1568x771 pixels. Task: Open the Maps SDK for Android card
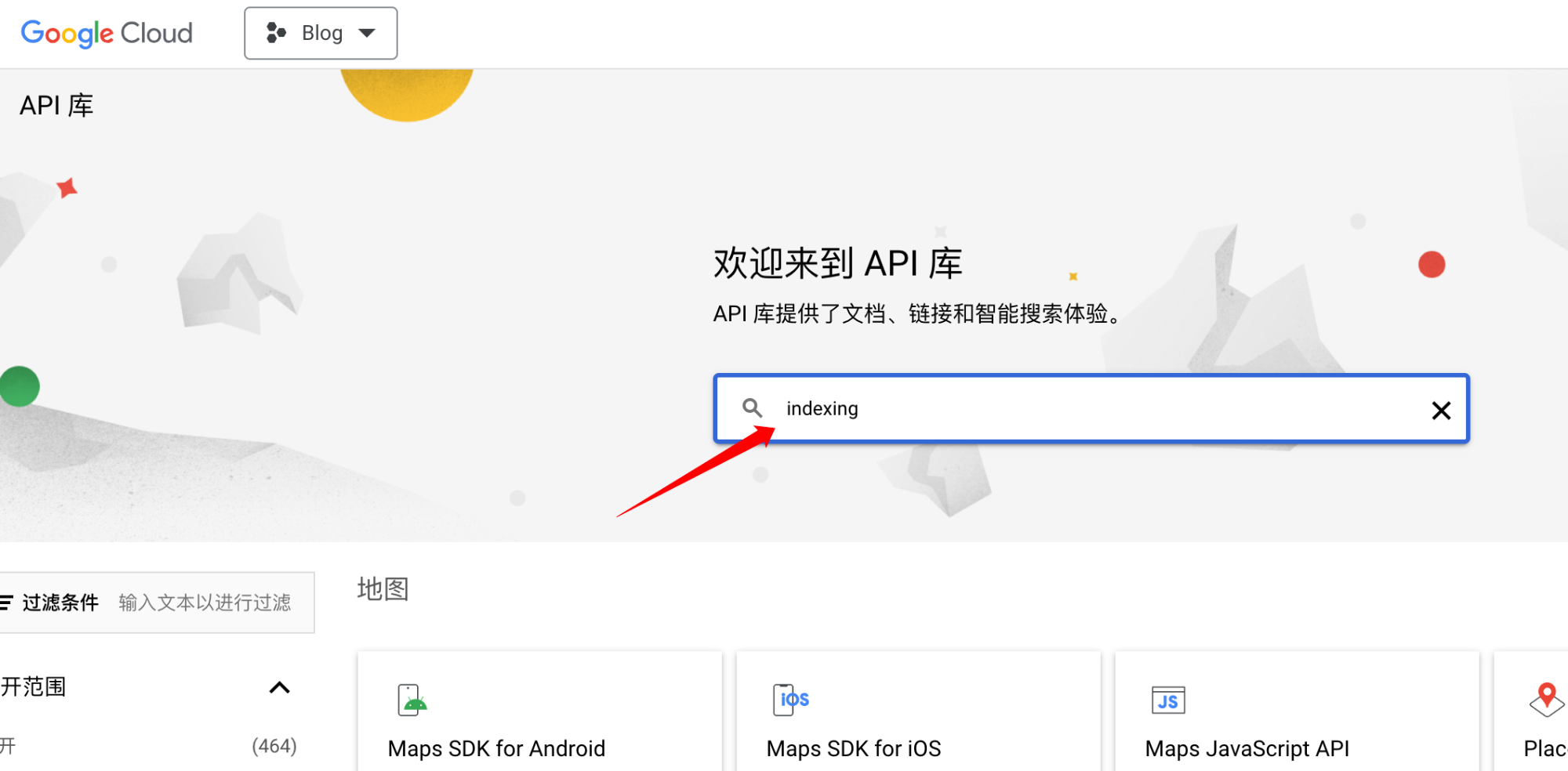[x=539, y=711]
